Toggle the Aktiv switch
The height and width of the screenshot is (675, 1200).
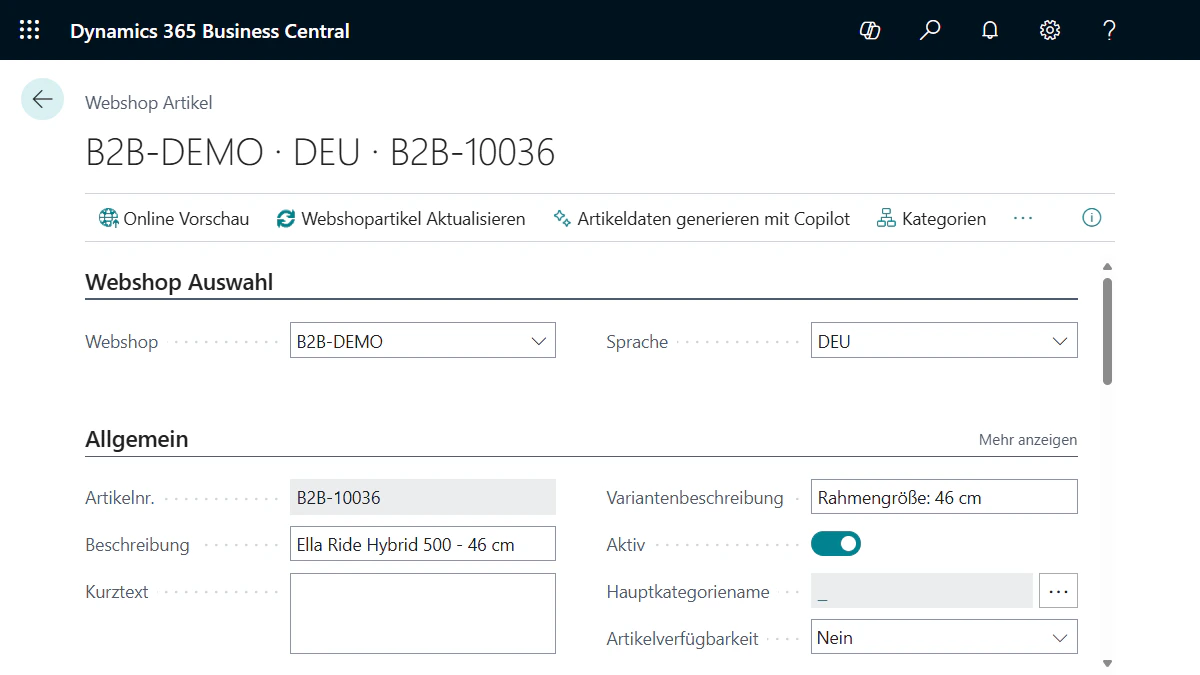click(x=836, y=544)
